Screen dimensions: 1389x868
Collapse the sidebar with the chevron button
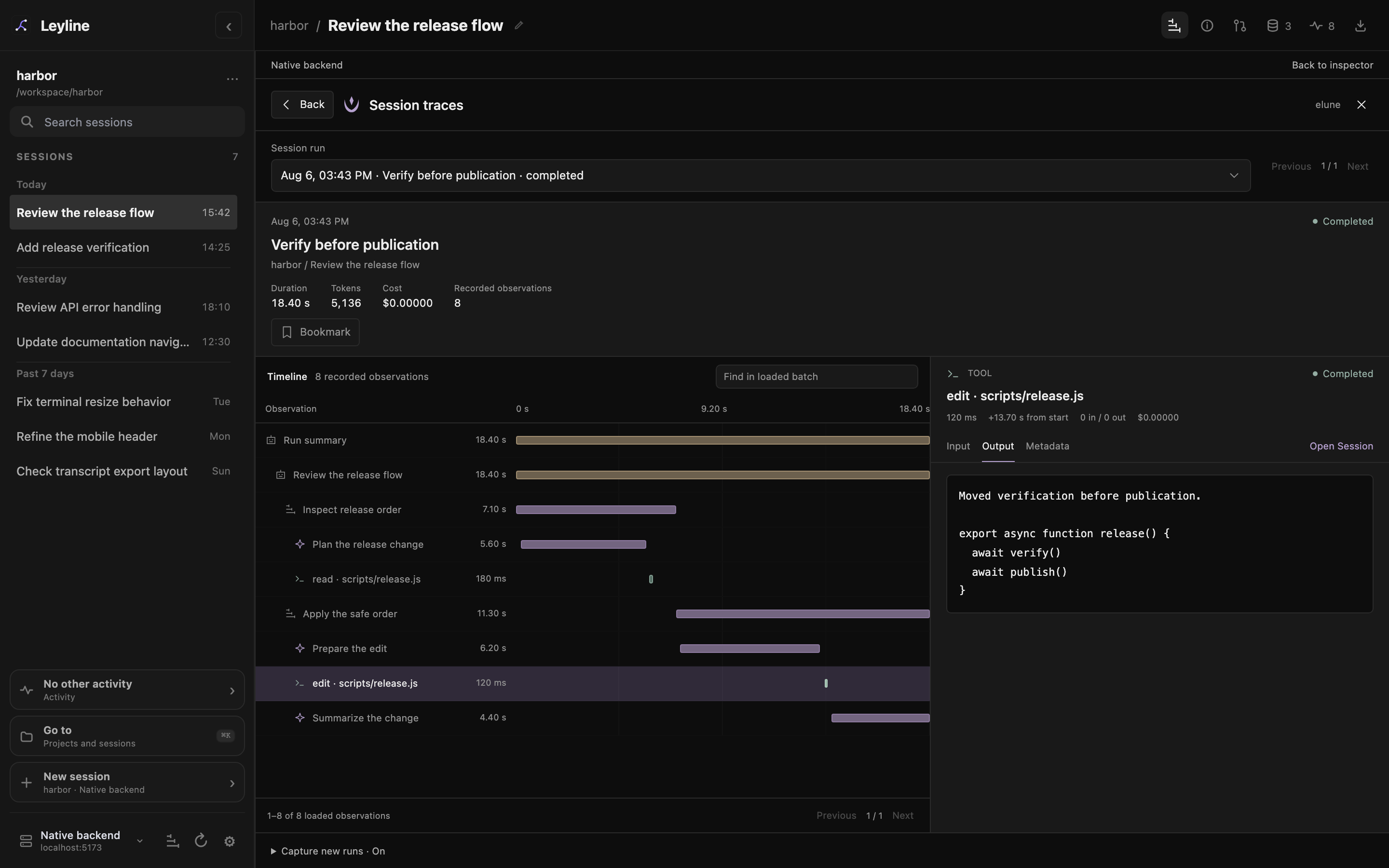click(229, 26)
